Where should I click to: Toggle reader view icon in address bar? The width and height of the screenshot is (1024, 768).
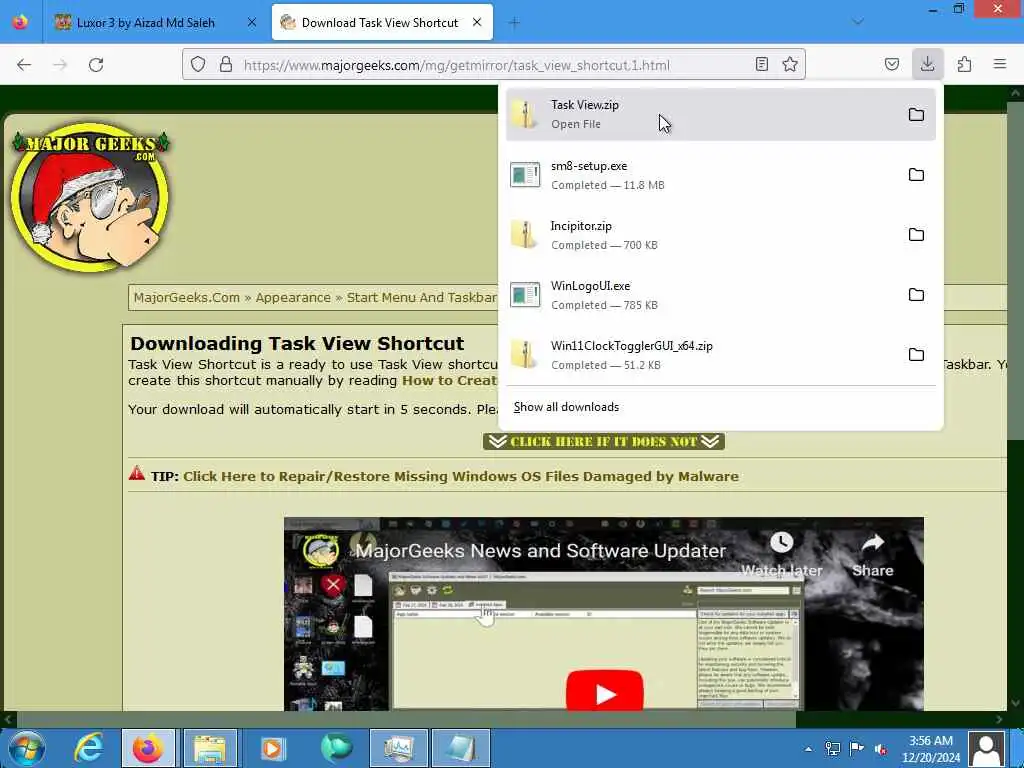(x=761, y=64)
